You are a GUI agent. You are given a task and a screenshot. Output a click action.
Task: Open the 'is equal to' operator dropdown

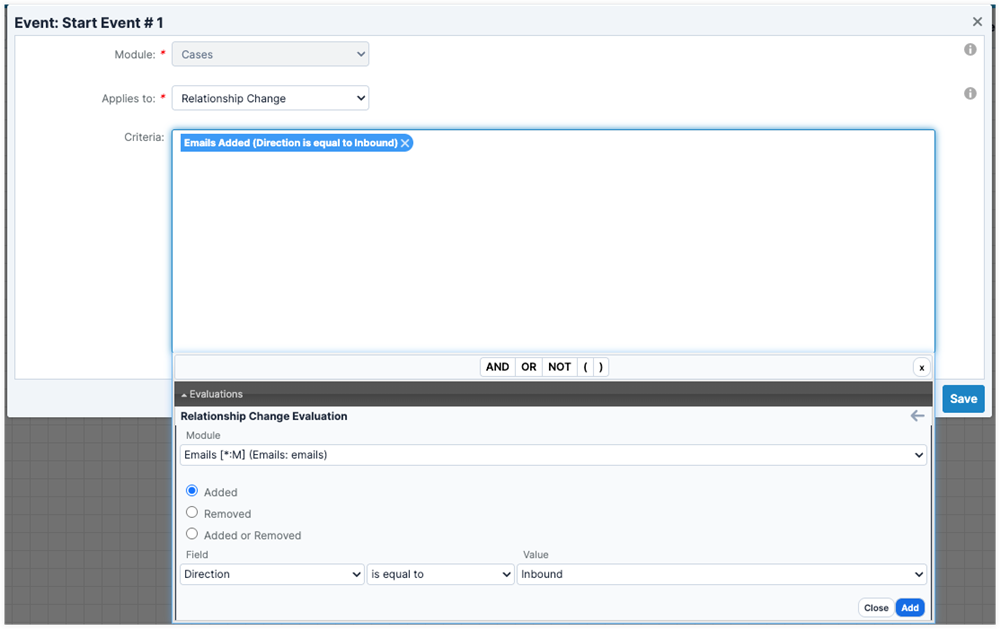coord(440,574)
